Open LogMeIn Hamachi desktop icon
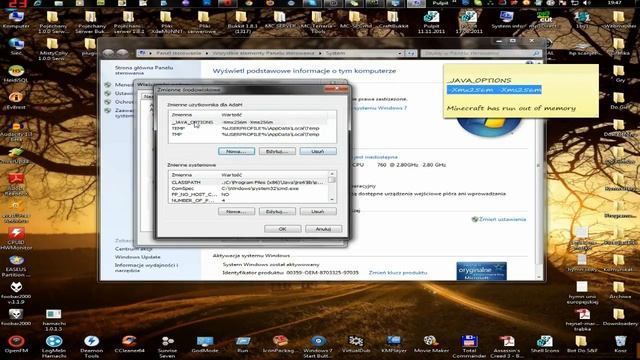Screen dimensions: 640x360 pos(54,347)
